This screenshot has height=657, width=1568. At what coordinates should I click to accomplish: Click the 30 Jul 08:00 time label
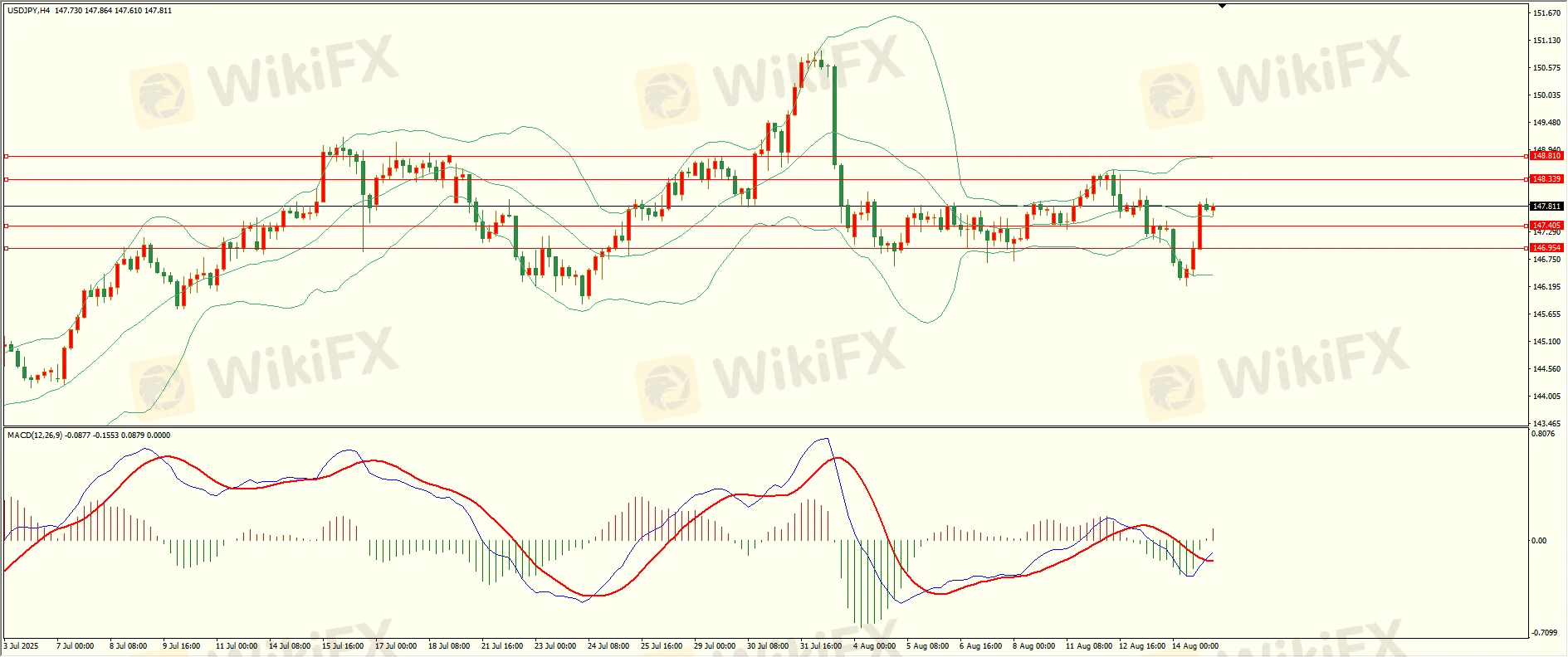[x=768, y=646]
